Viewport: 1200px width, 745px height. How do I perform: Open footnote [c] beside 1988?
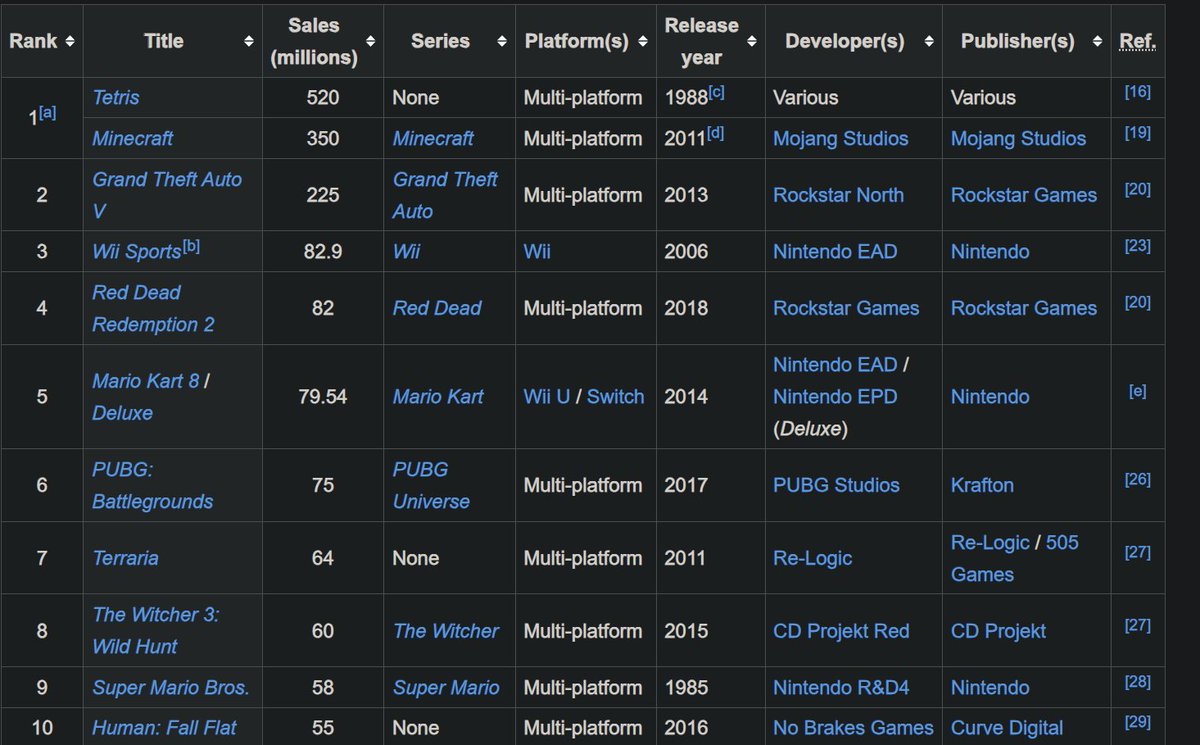click(716, 92)
